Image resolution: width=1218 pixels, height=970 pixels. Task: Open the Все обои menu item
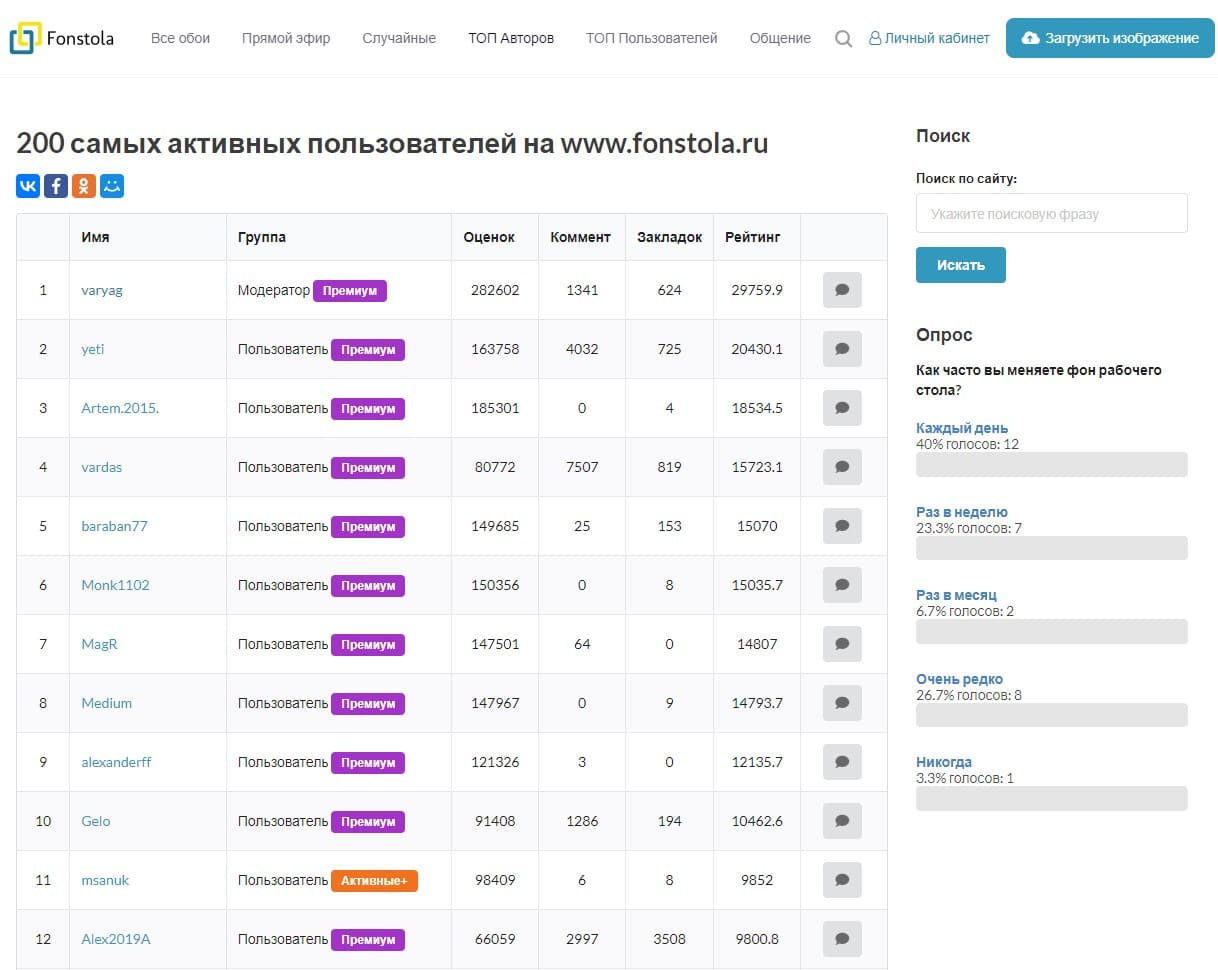(180, 38)
